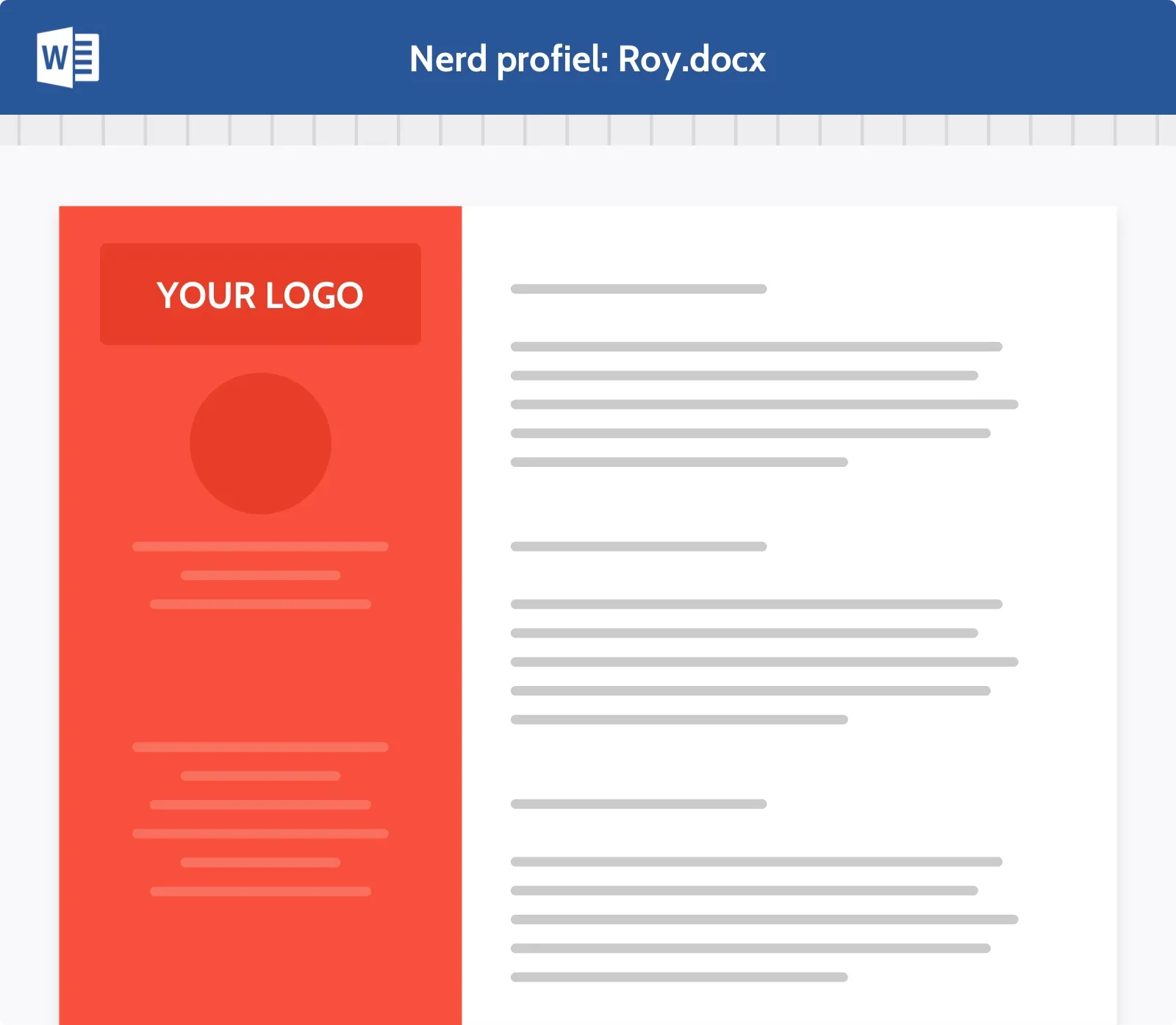
Task: Click the first line of the second paragraph
Action: point(756,604)
